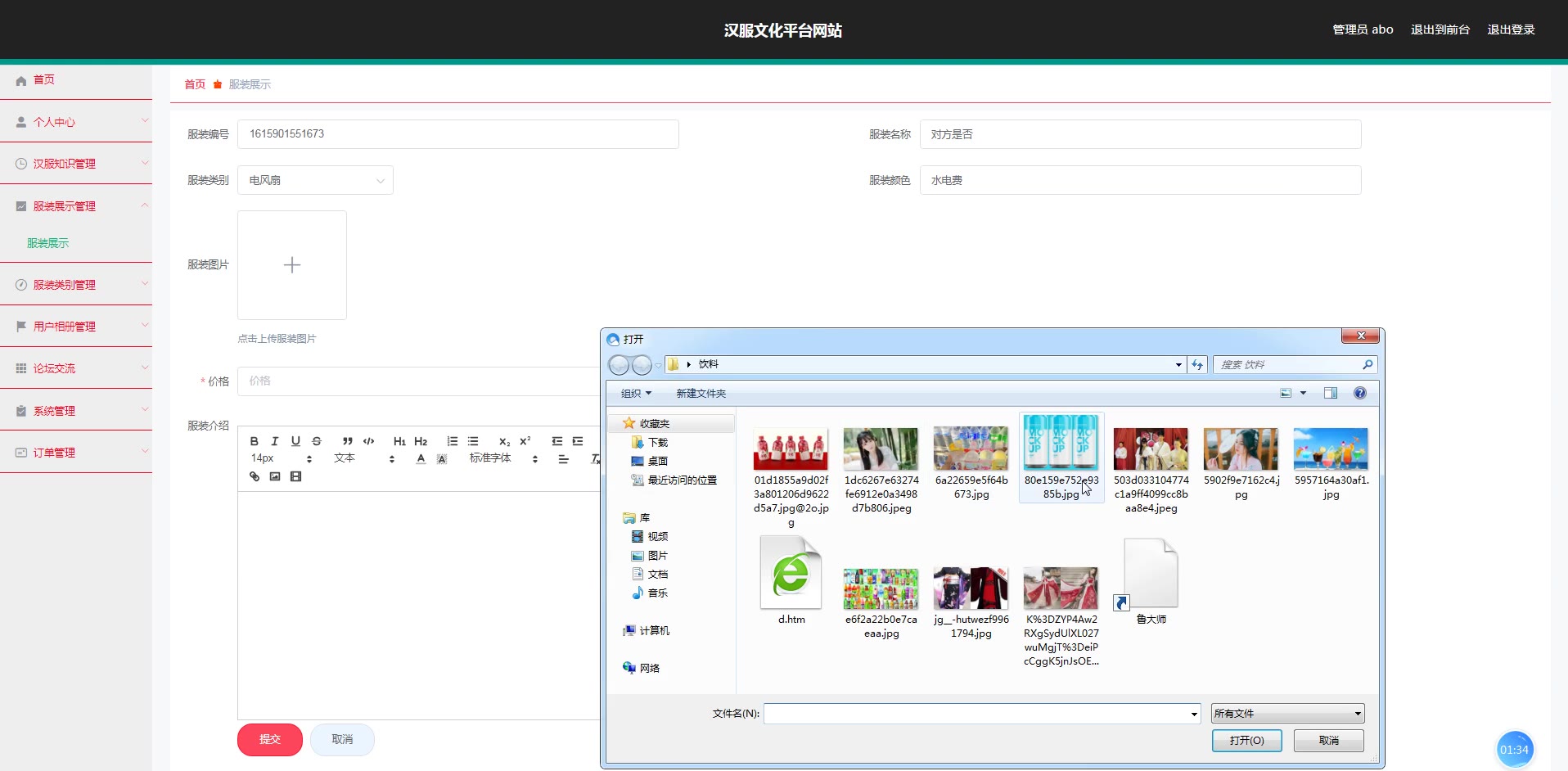Click the refresh icon beside the address bar
The height and width of the screenshot is (771, 1568).
(1197, 365)
